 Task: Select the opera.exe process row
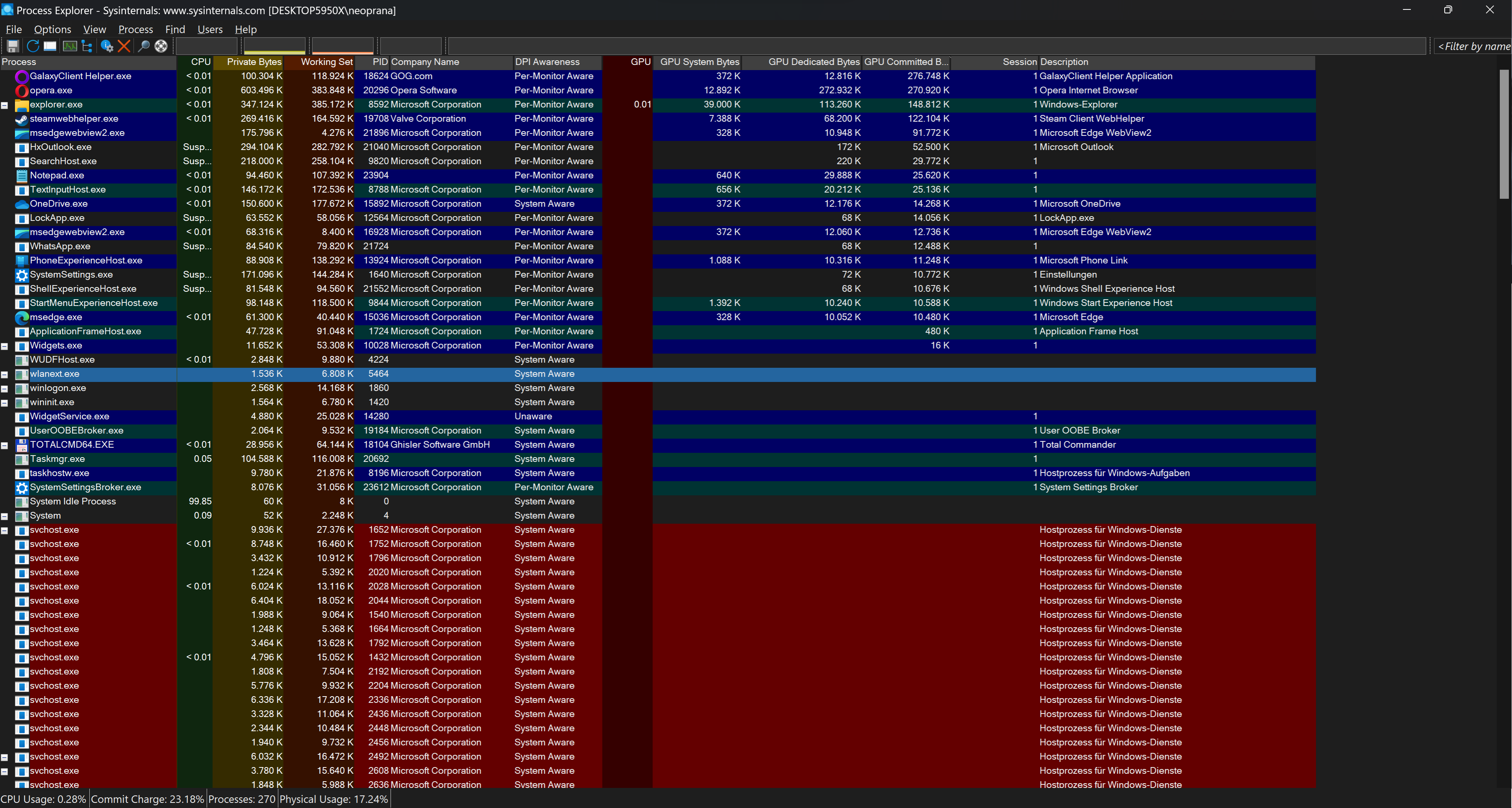[x=51, y=90]
